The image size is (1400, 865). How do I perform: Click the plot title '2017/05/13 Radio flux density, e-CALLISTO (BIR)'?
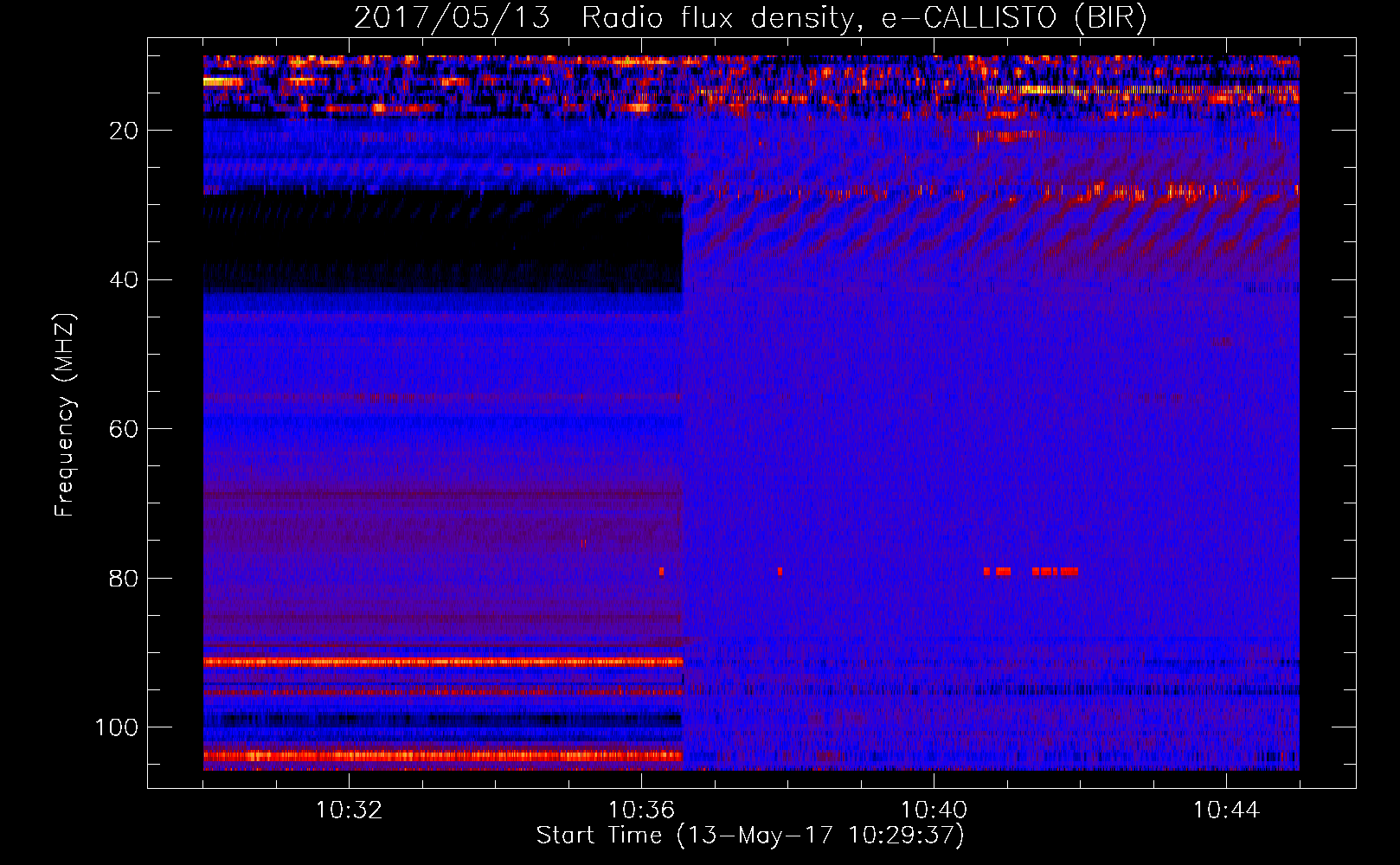point(750,18)
